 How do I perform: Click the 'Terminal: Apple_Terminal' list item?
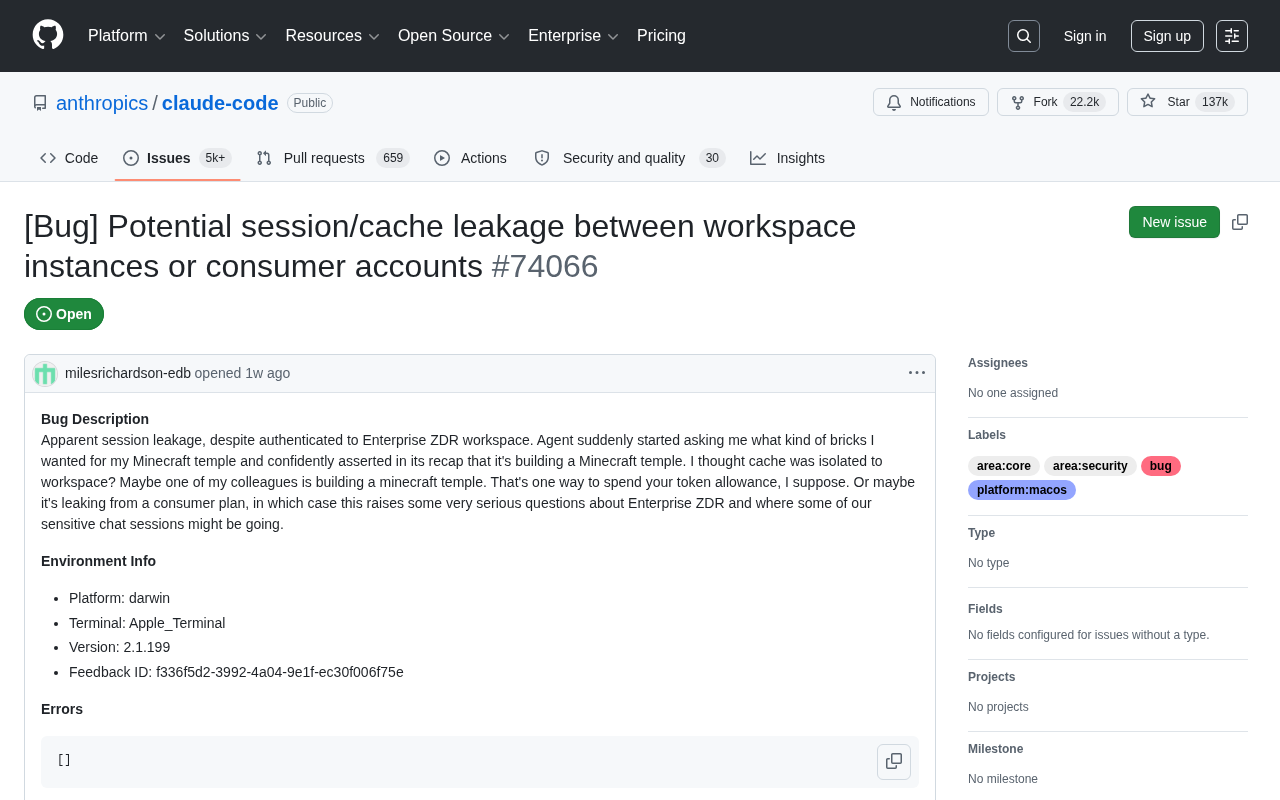(x=147, y=623)
